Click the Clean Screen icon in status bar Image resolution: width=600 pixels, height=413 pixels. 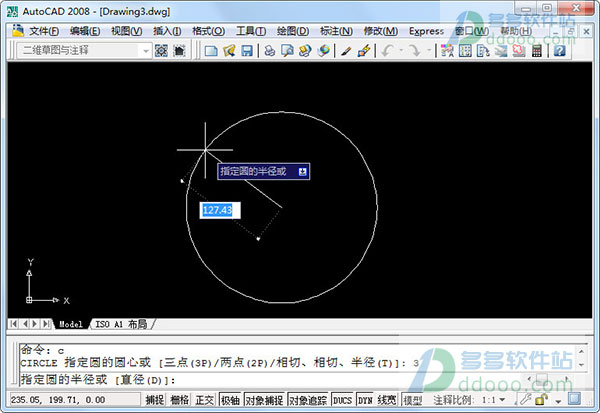(x=574, y=399)
